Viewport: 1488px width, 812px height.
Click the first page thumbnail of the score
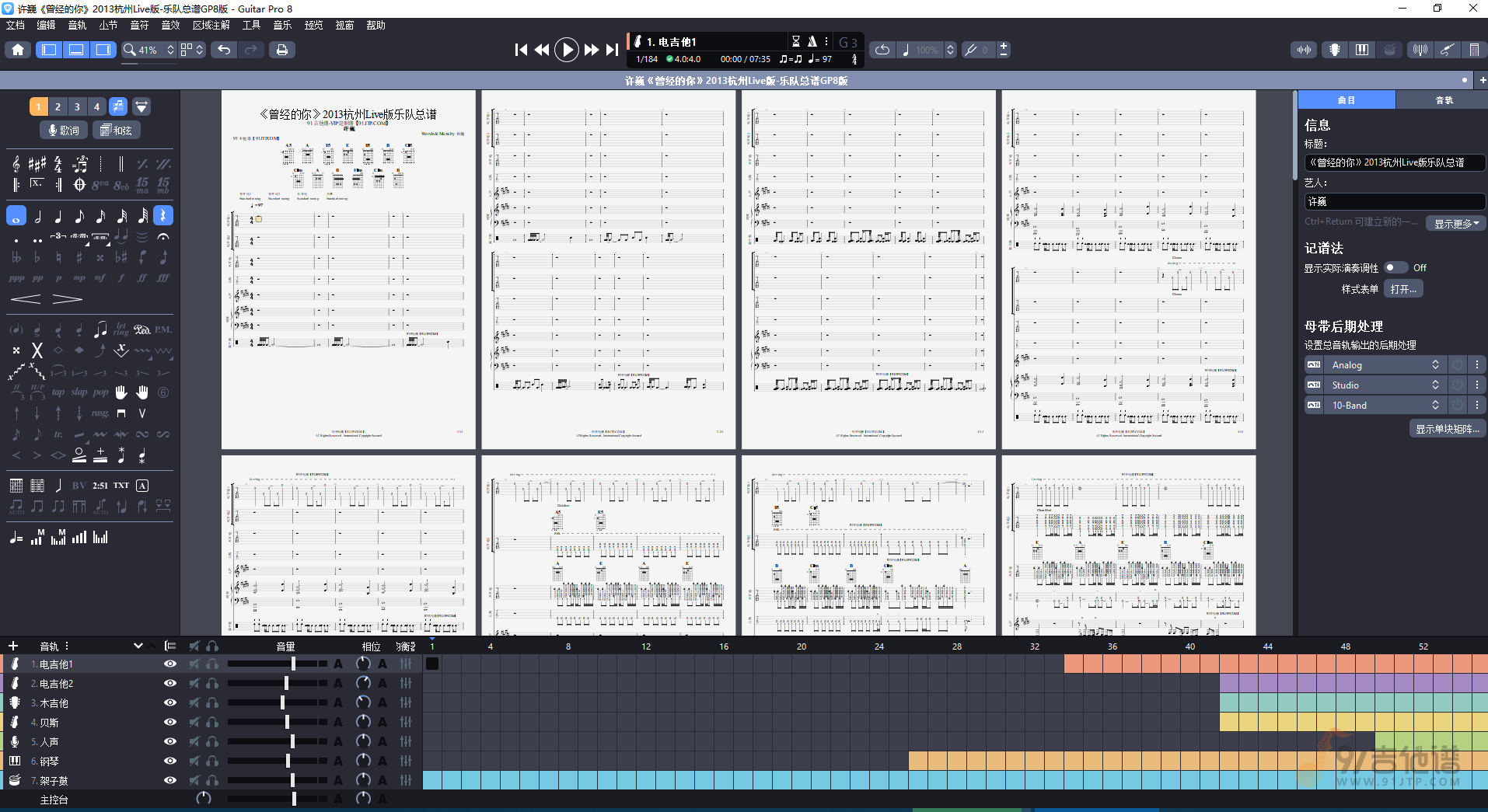click(348, 270)
